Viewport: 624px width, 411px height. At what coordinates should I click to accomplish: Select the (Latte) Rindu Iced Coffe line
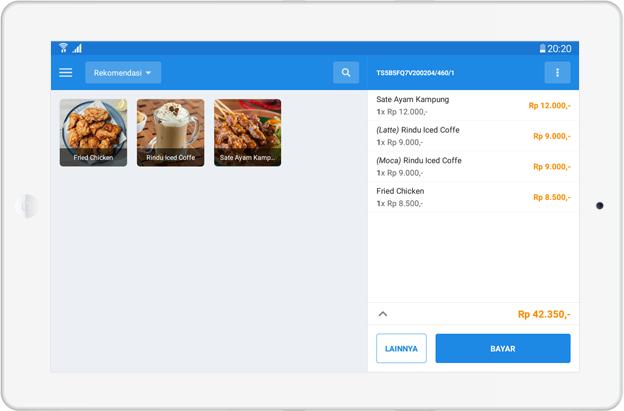click(x=473, y=136)
